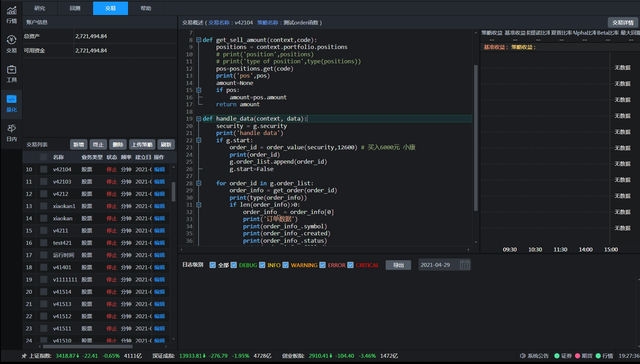The height and width of the screenshot is (364, 640).
Task: Click the 系统公告 speaker icon in status bar
Action: tap(523, 356)
